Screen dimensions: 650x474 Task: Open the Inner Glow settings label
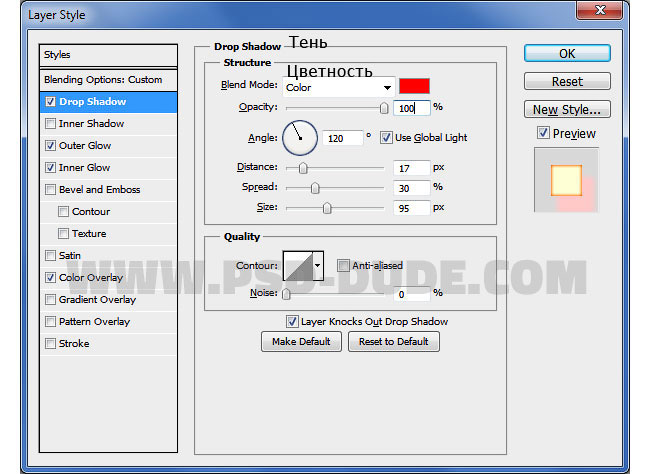point(85,168)
